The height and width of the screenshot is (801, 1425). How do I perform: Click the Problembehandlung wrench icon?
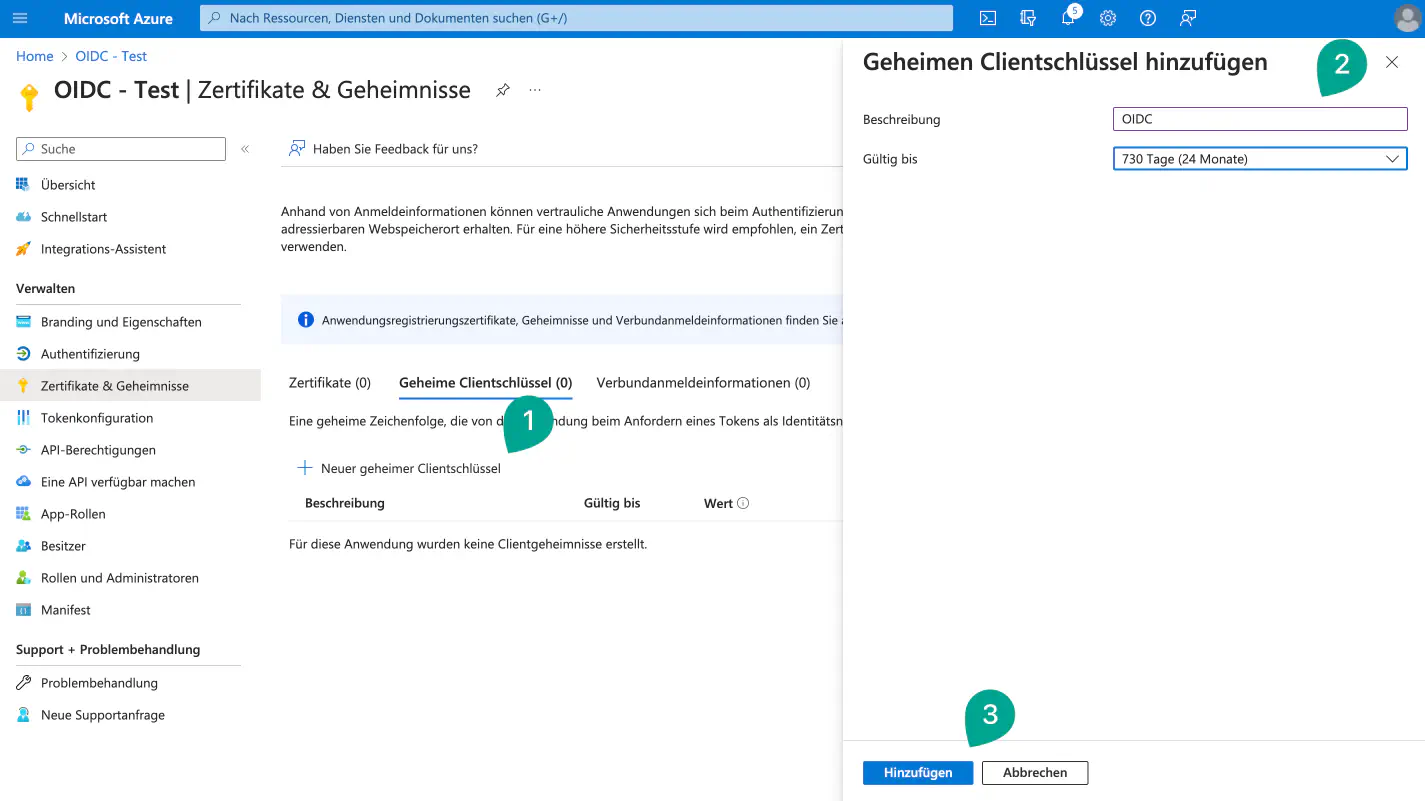(23, 683)
